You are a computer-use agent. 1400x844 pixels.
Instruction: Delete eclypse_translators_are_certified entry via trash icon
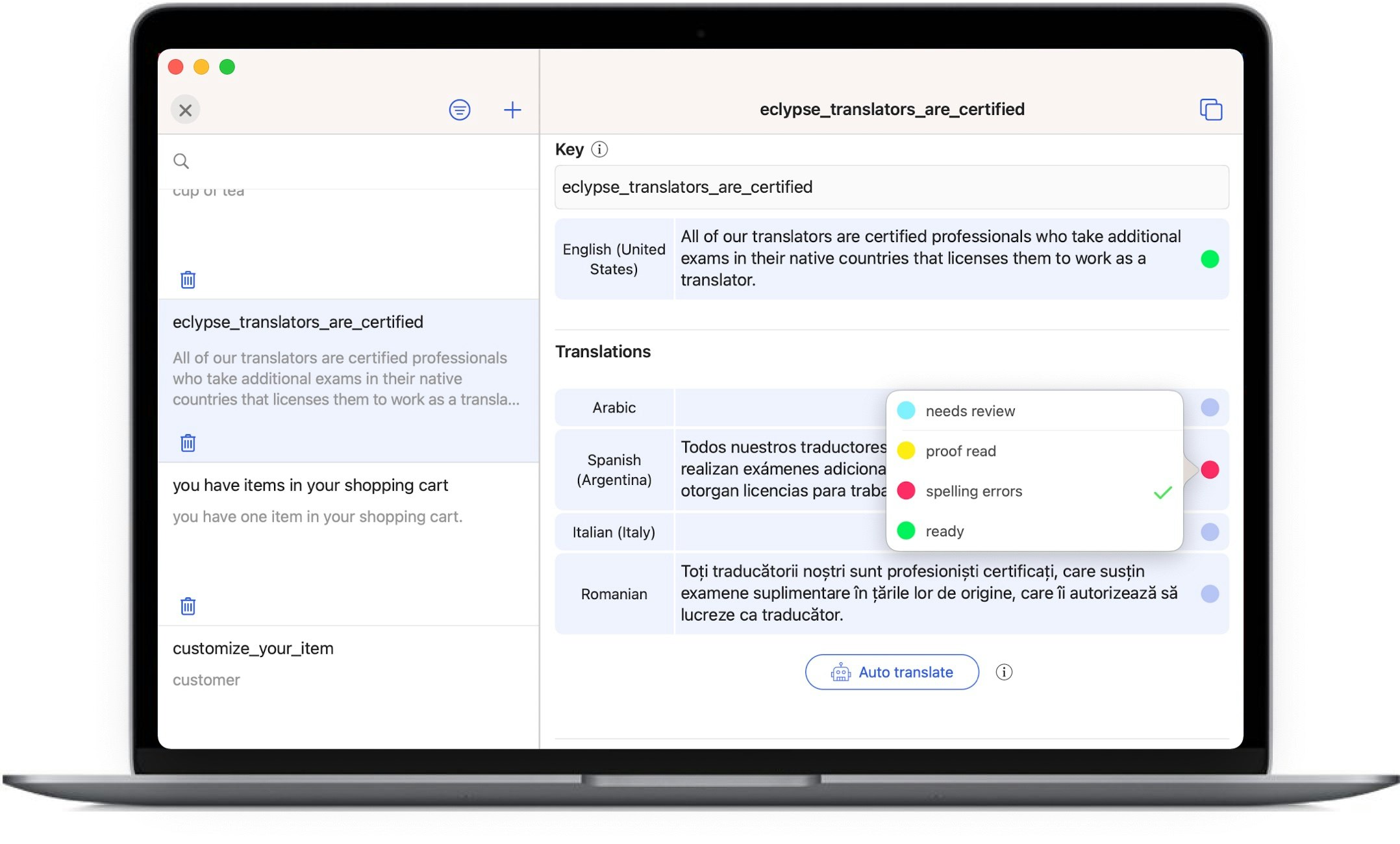click(x=188, y=443)
